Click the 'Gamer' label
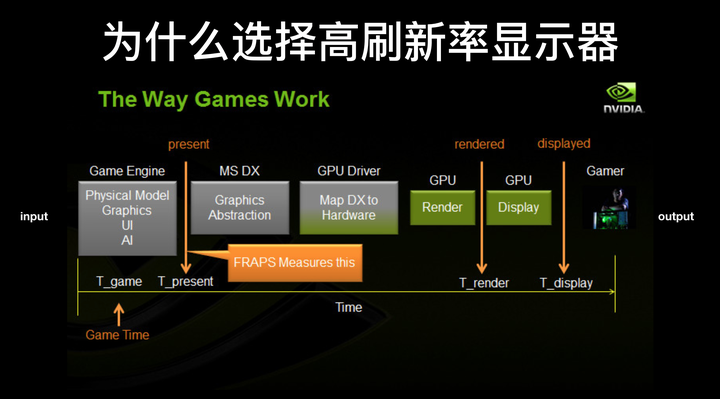This screenshot has width=720, height=399. click(605, 171)
